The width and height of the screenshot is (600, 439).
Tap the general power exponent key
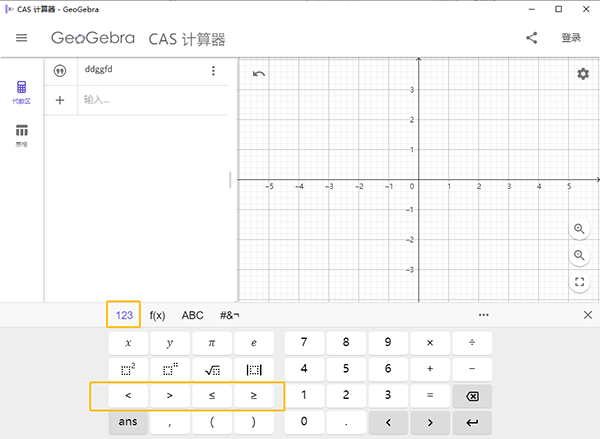point(170,369)
